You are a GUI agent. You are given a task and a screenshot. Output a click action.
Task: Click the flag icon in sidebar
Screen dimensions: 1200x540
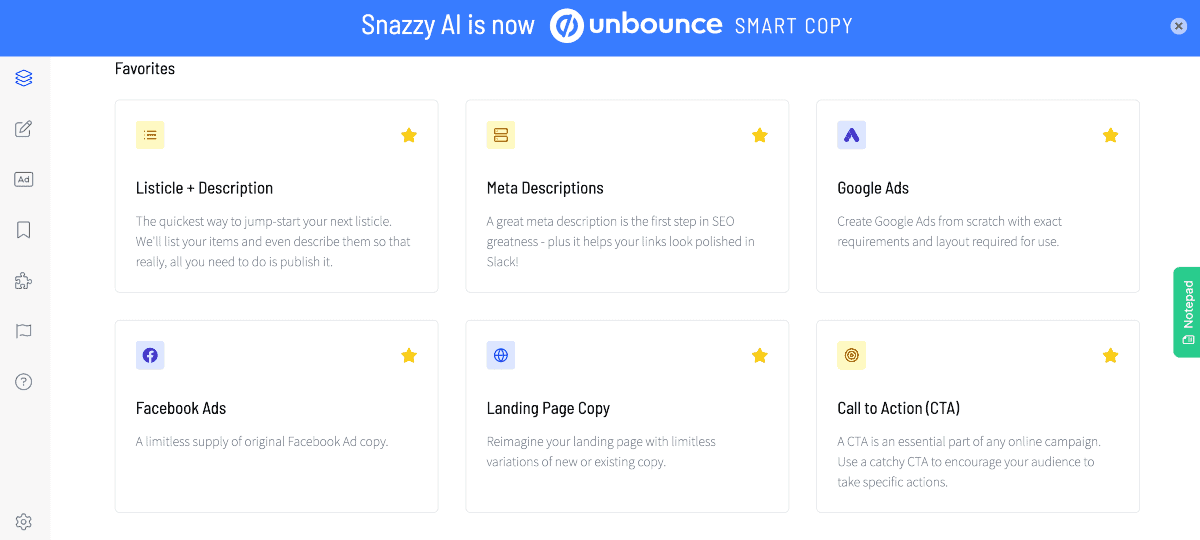pyautogui.click(x=24, y=331)
